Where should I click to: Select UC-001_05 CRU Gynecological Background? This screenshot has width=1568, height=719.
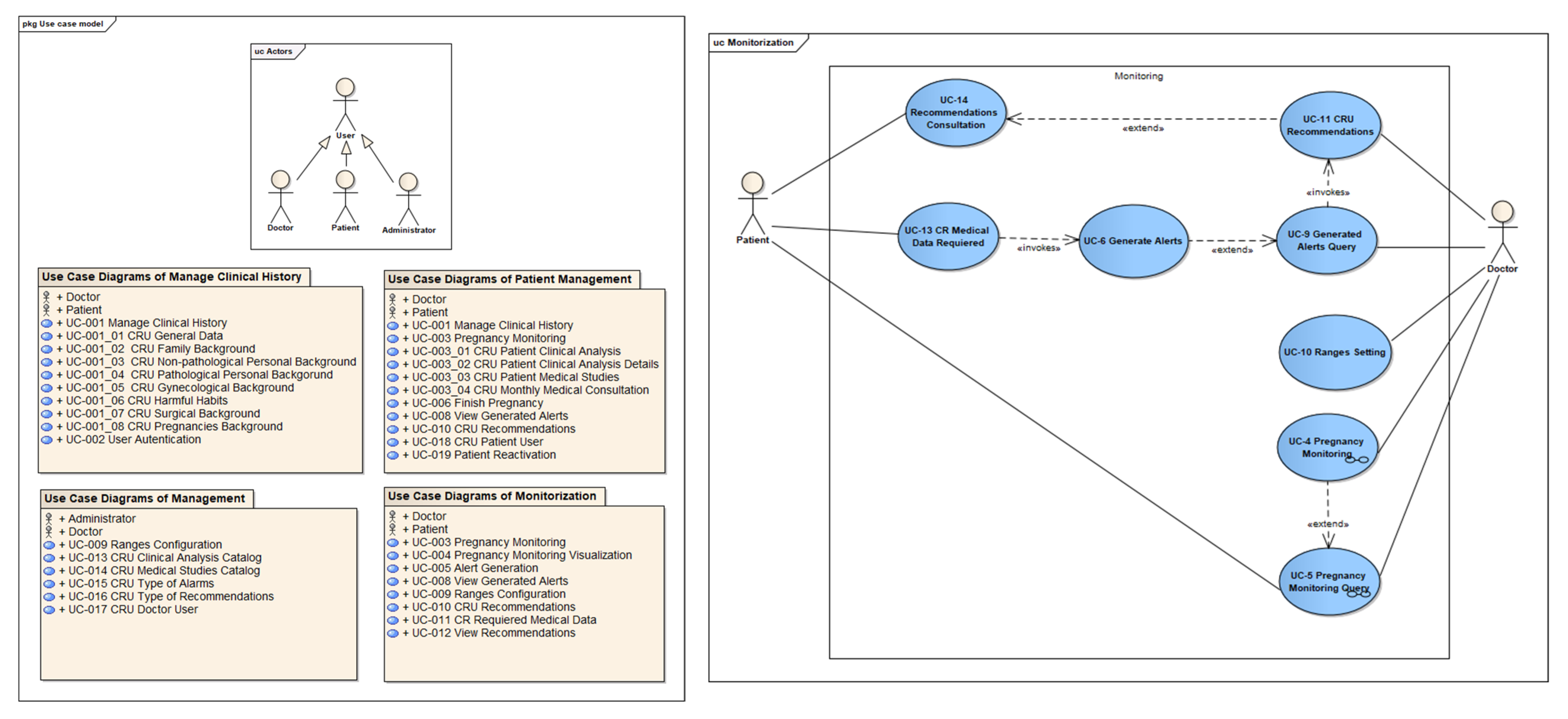[x=167, y=388]
